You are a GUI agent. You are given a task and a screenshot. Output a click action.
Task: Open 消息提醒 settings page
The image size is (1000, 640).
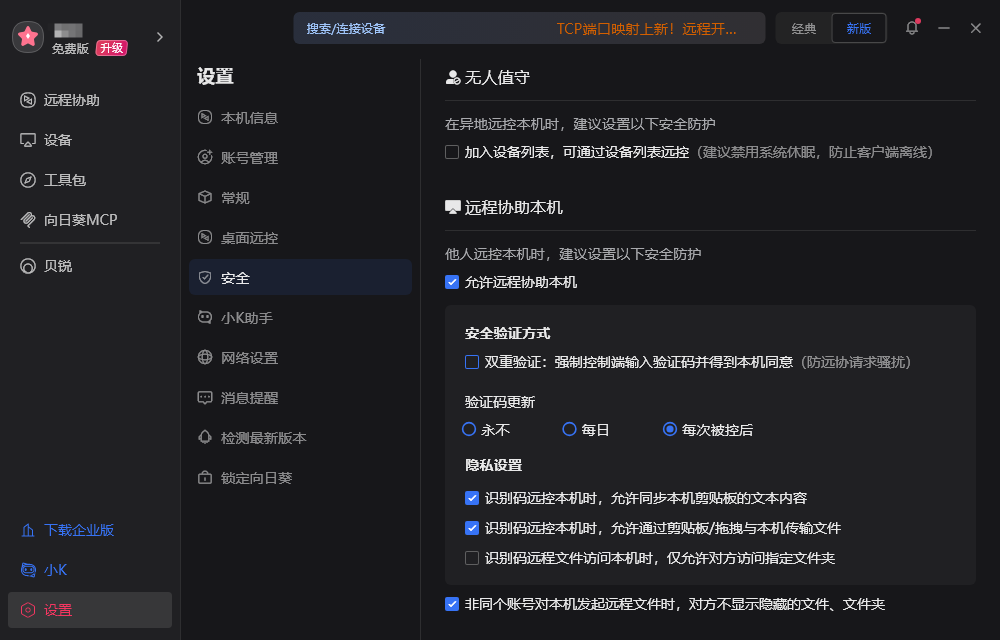[x=300, y=398]
